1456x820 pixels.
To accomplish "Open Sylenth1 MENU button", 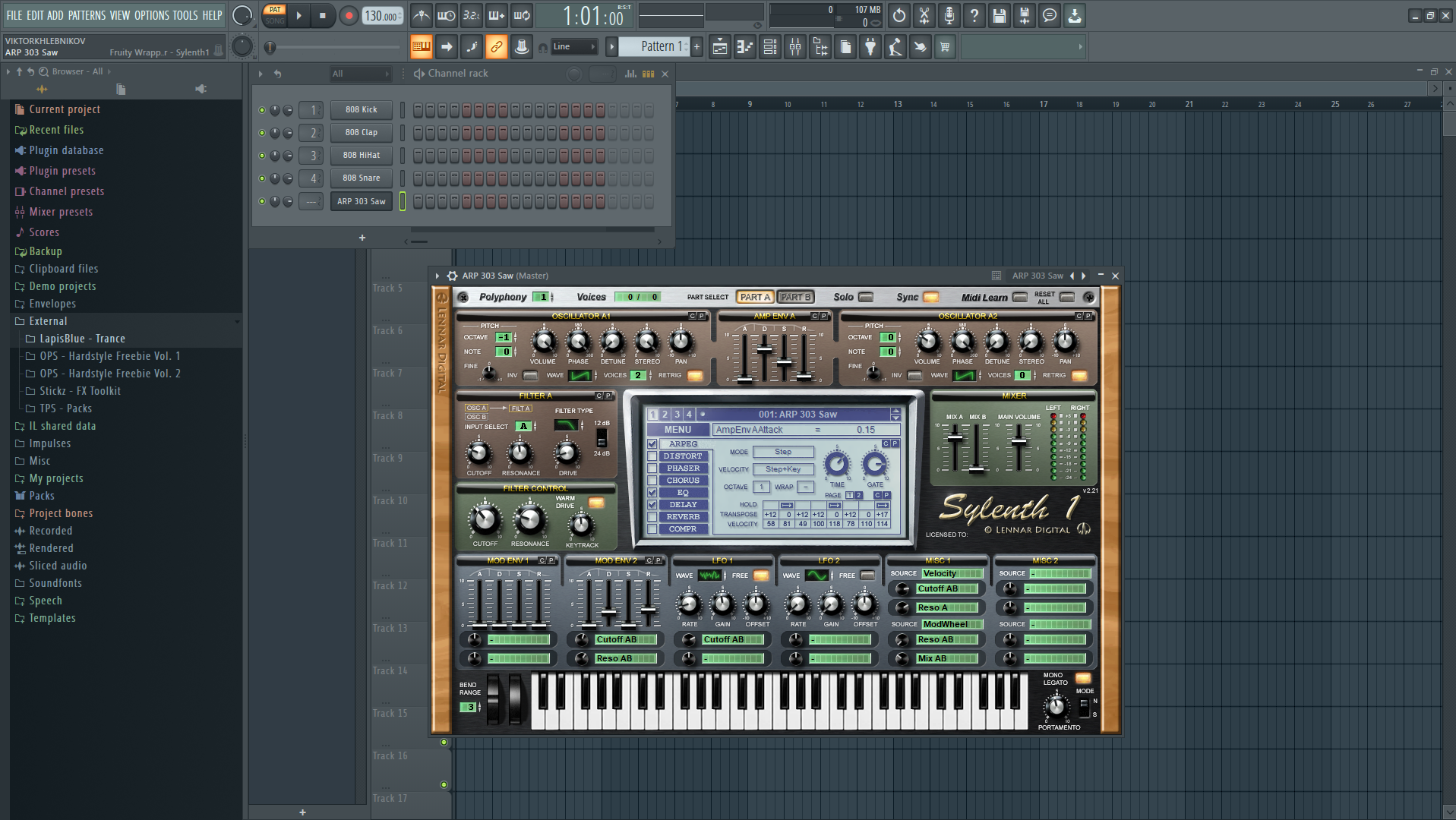I will tap(677, 430).
